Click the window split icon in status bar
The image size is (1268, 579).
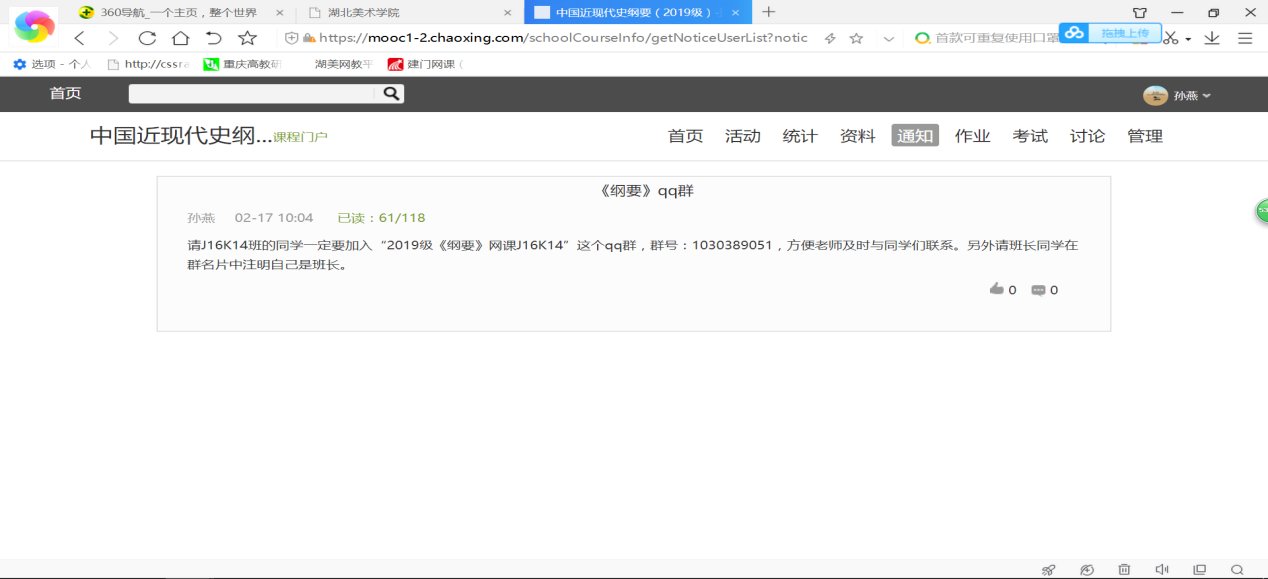1199,569
